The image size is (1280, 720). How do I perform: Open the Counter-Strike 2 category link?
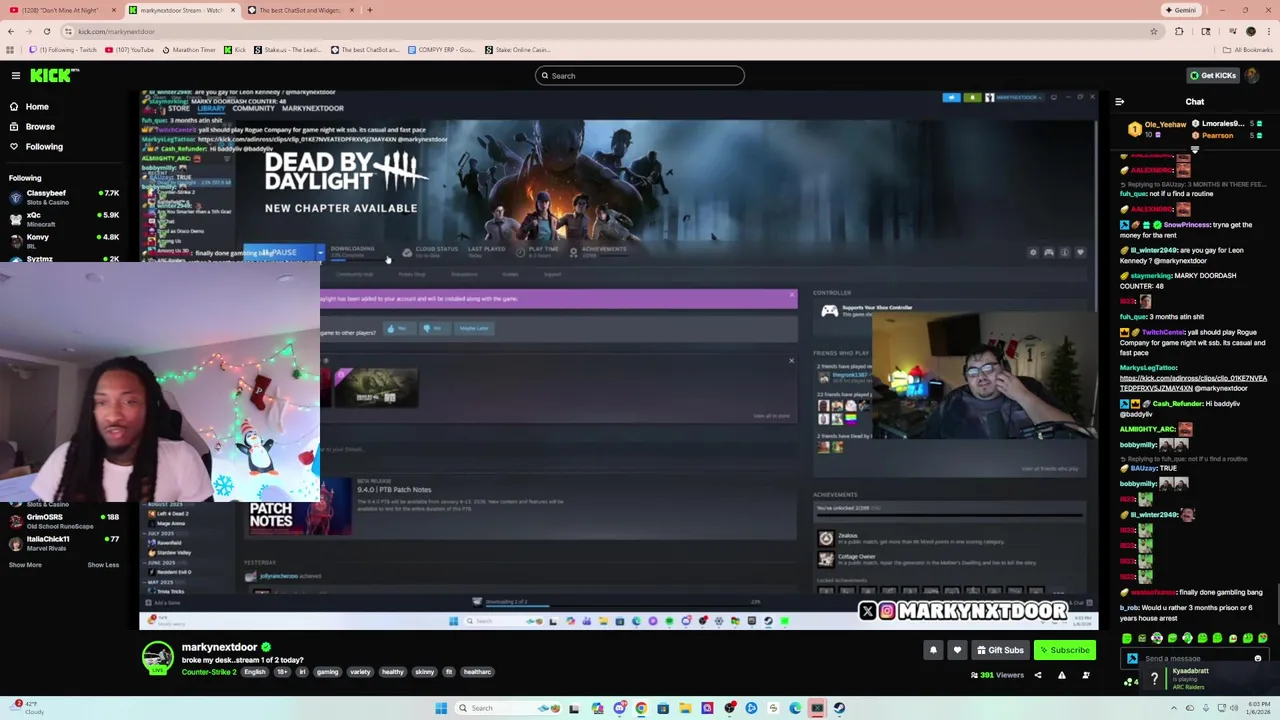(x=209, y=672)
